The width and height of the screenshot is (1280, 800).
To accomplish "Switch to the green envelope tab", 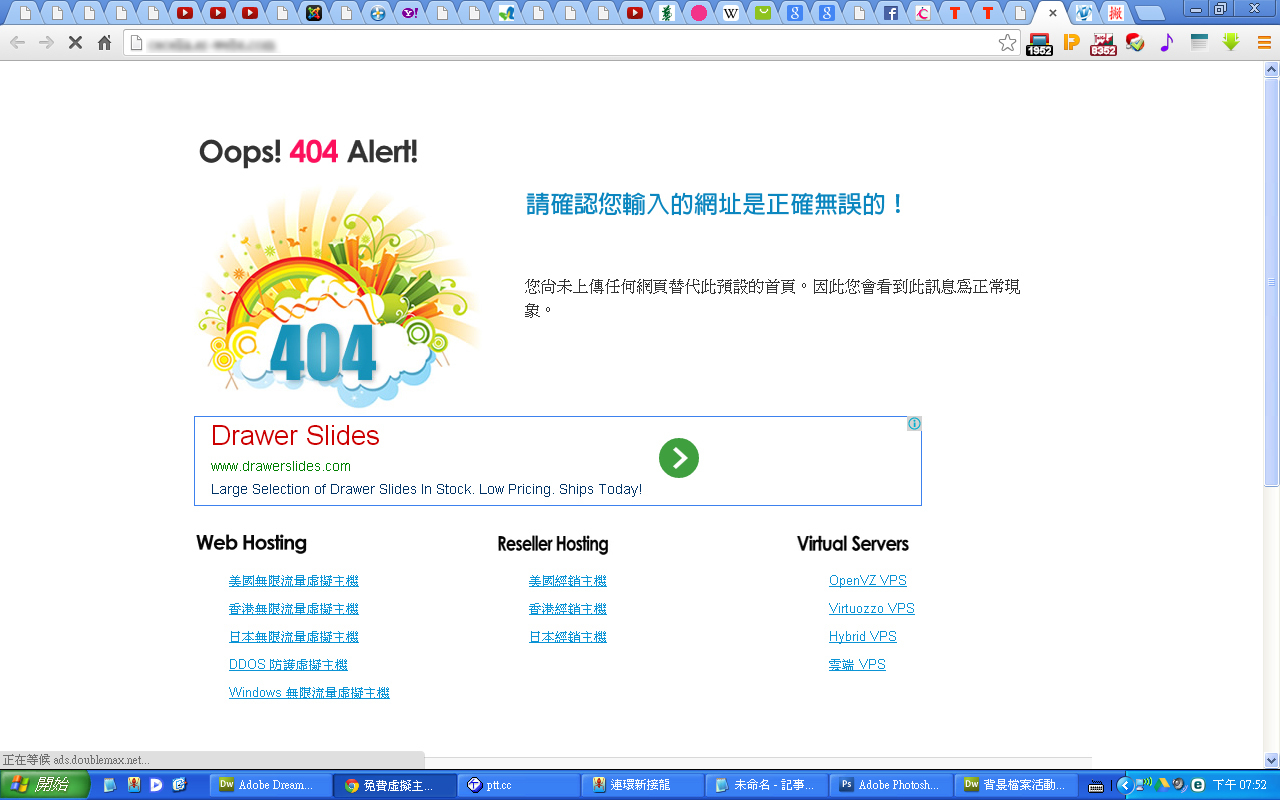I will click(763, 13).
